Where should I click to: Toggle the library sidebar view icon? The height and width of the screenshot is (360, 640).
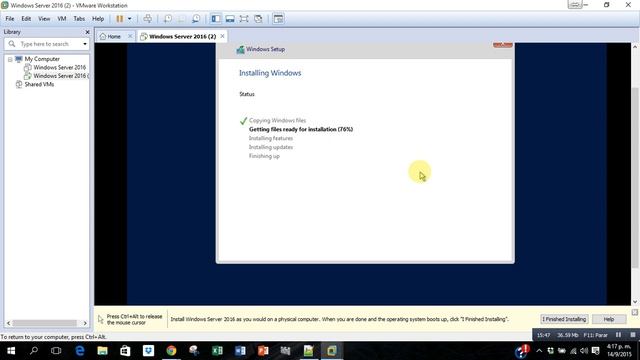(x=216, y=19)
